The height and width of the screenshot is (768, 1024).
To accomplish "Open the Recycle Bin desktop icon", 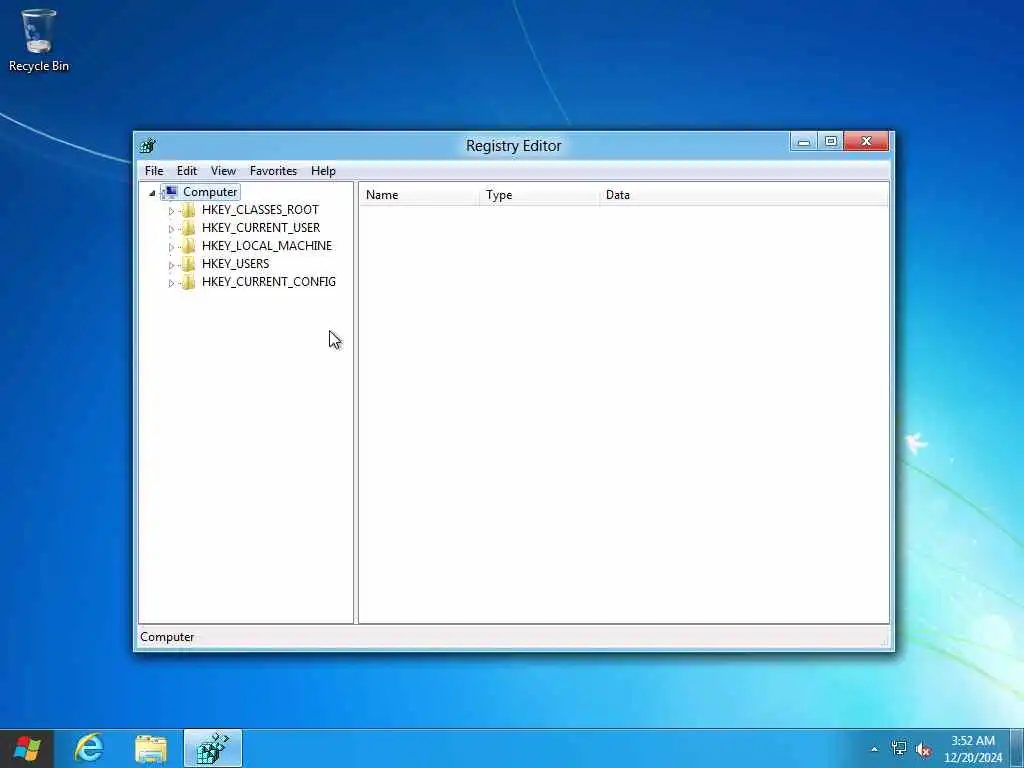I will pos(39,40).
